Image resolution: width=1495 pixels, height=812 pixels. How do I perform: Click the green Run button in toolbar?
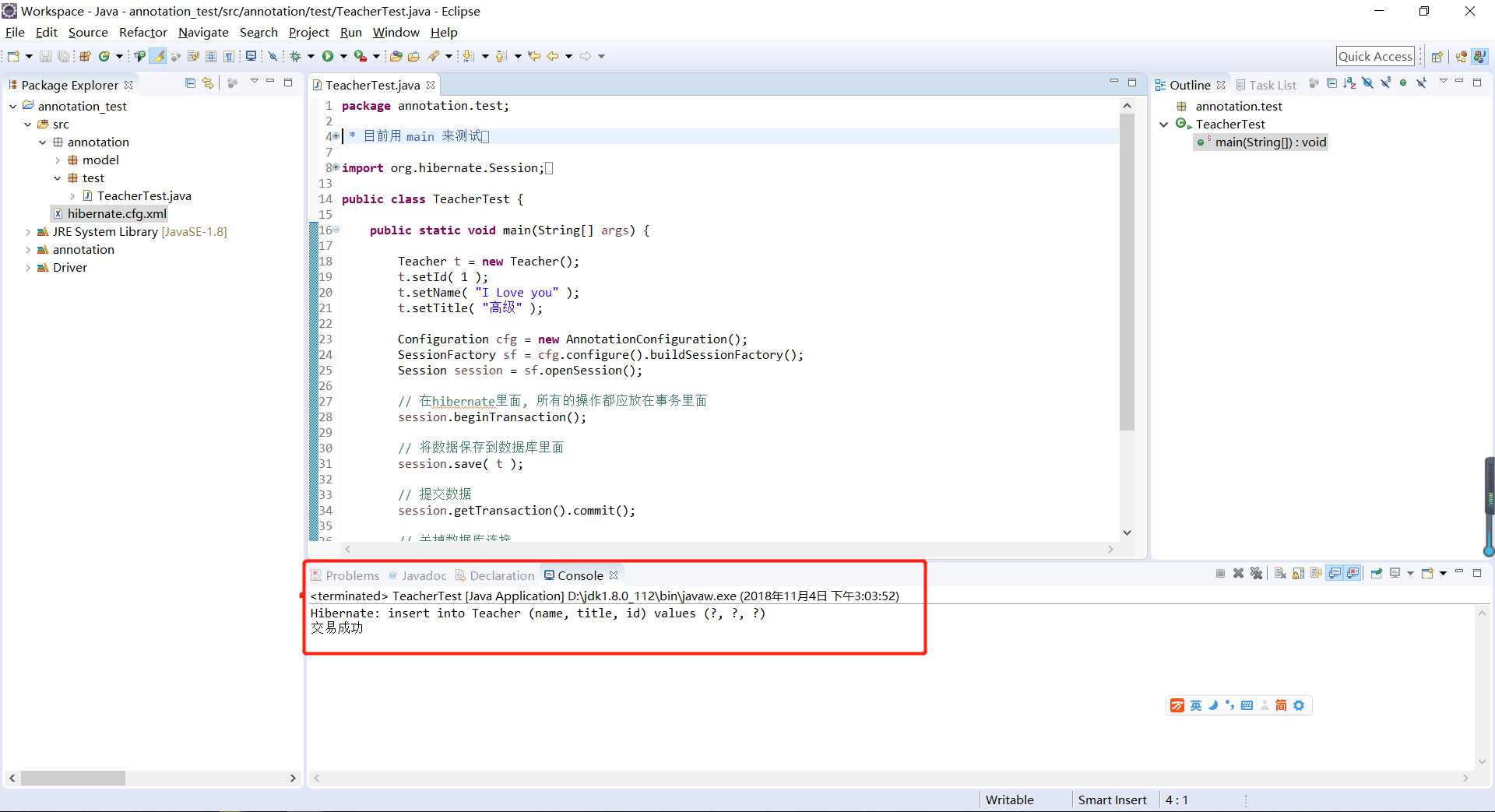[328, 56]
